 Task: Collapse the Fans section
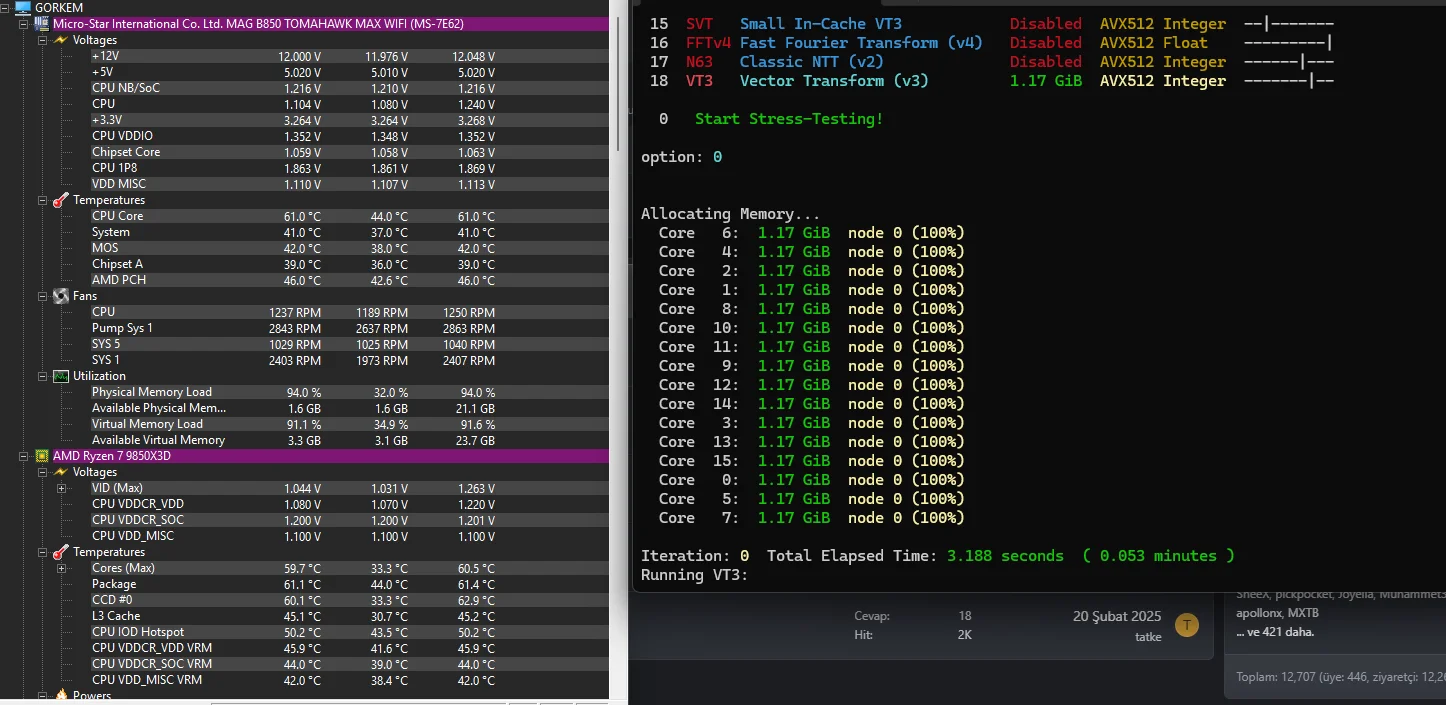point(43,296)
